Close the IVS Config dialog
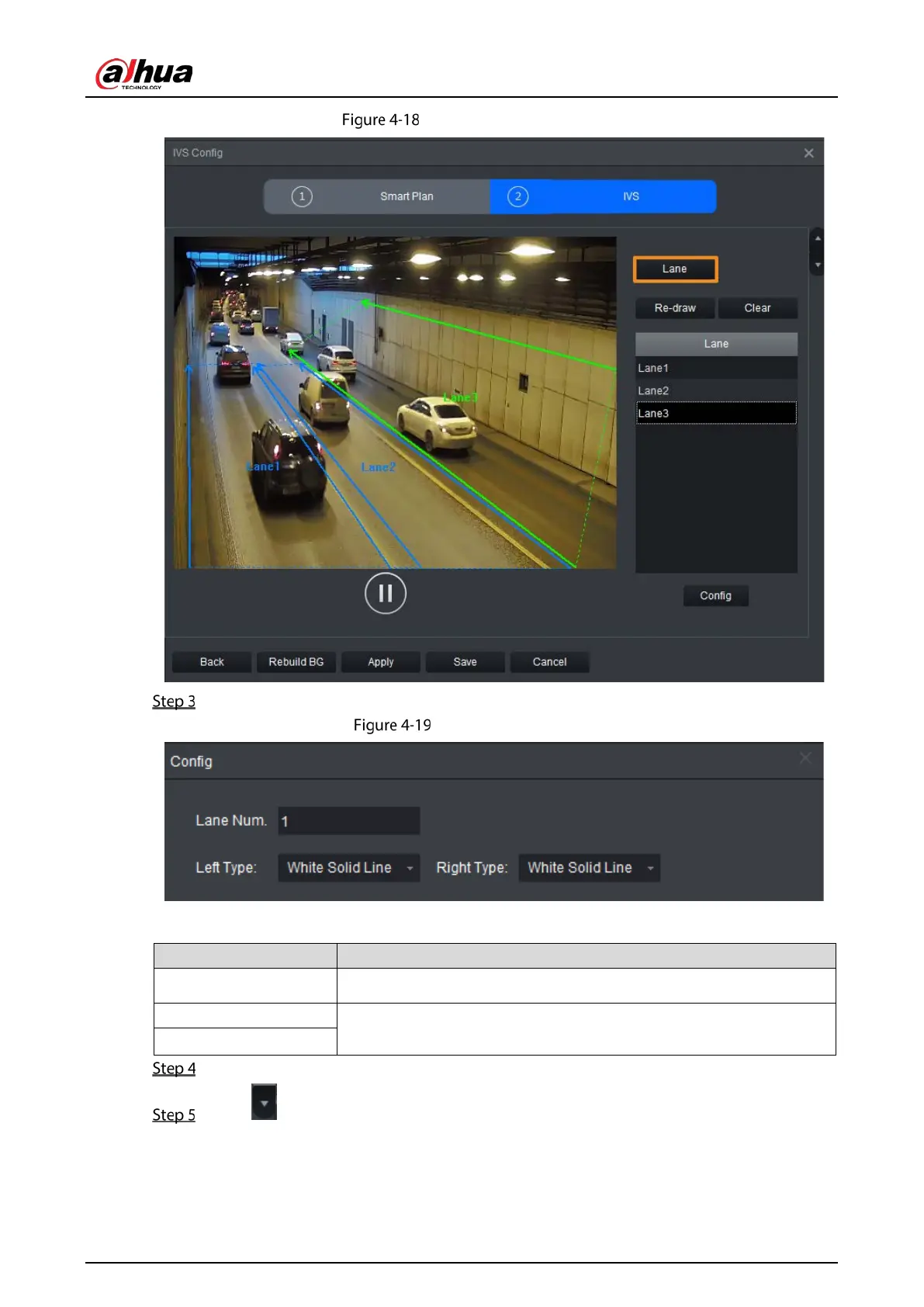 coord(808,153)
